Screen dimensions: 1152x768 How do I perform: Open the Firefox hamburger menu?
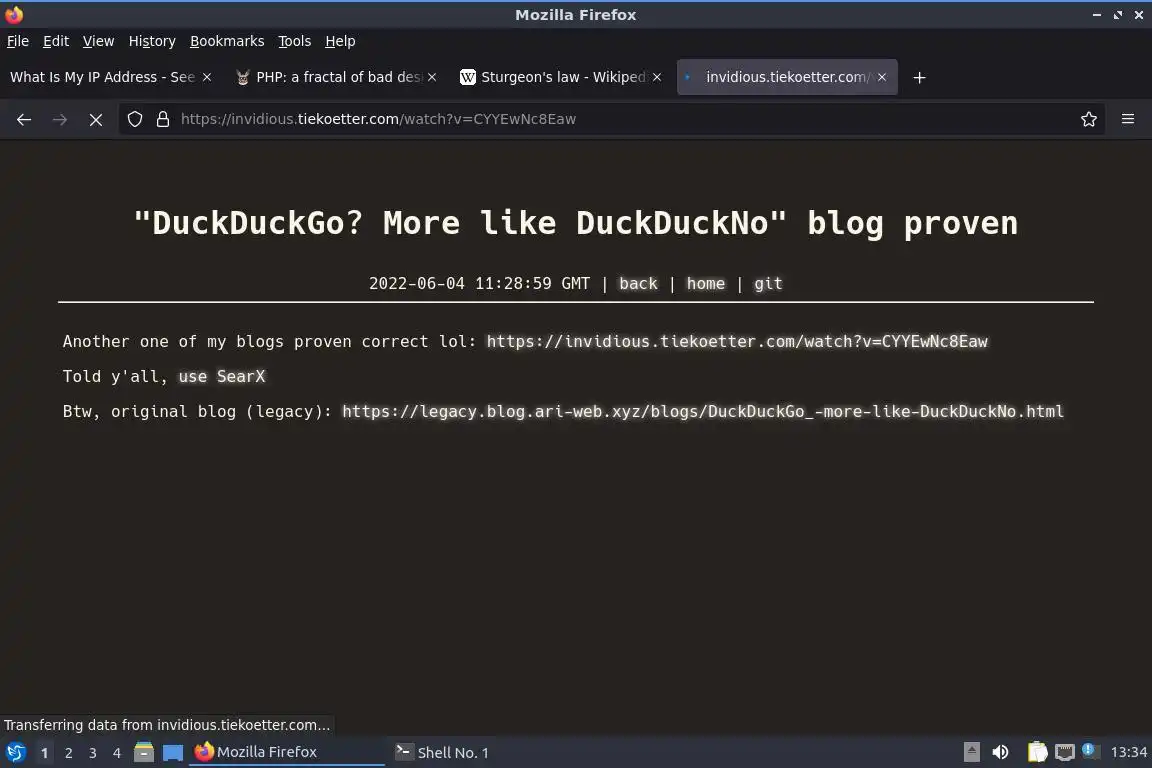pos(1128,119)
